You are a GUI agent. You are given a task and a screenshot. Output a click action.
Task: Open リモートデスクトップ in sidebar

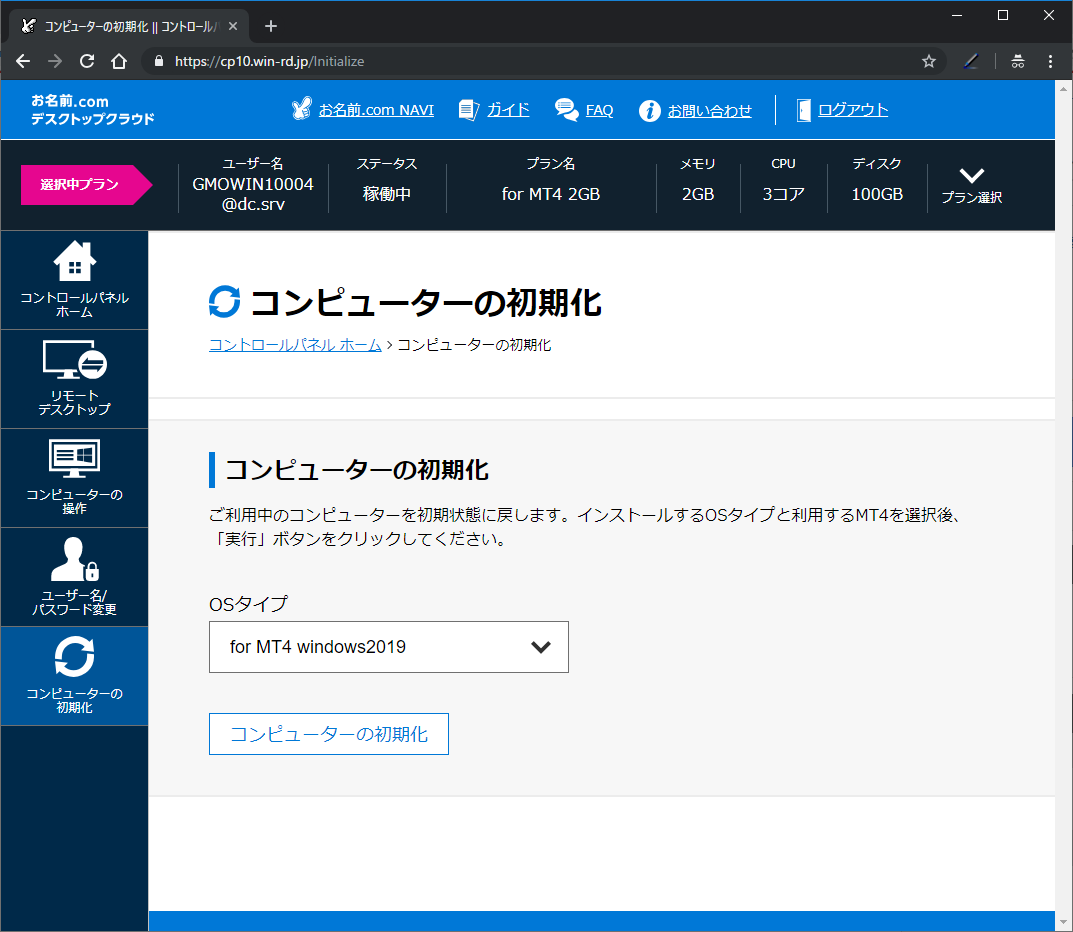[75, 379]
